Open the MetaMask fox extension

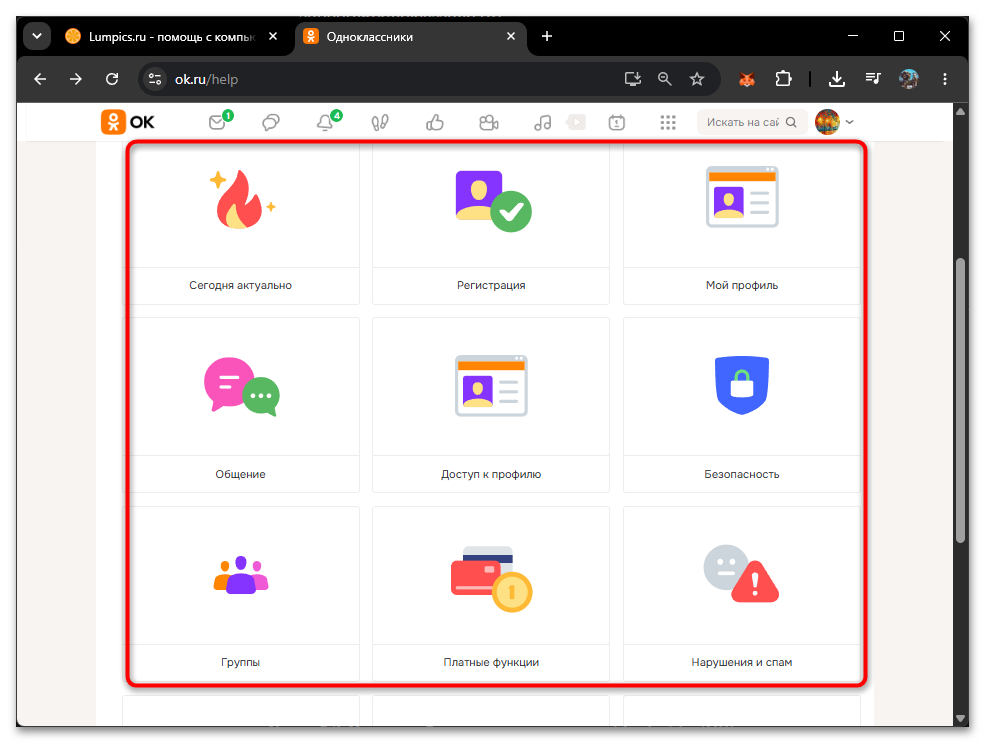[746, 79]
